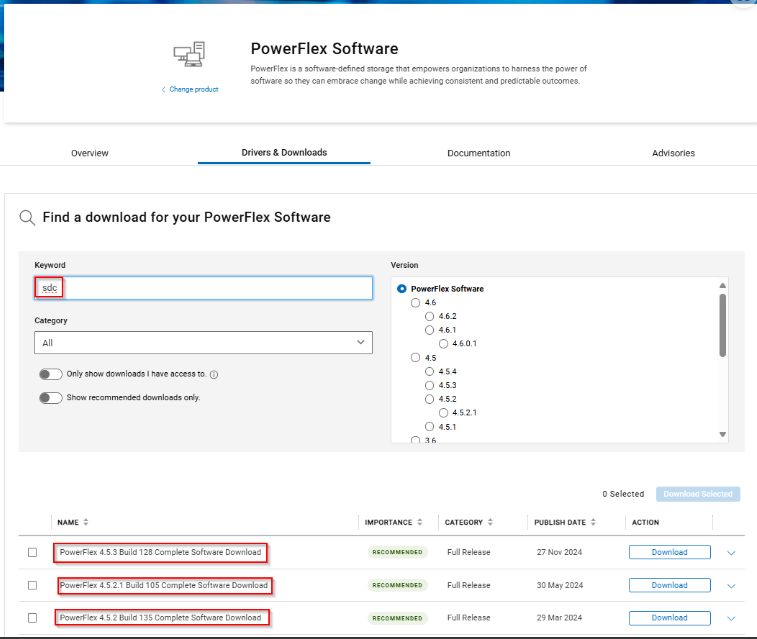Click the down arrow of the Version list scrollbar
Image resolution: width=757 pixels, height=639 pixels.
pyautogui.click(x=723, y=434)
